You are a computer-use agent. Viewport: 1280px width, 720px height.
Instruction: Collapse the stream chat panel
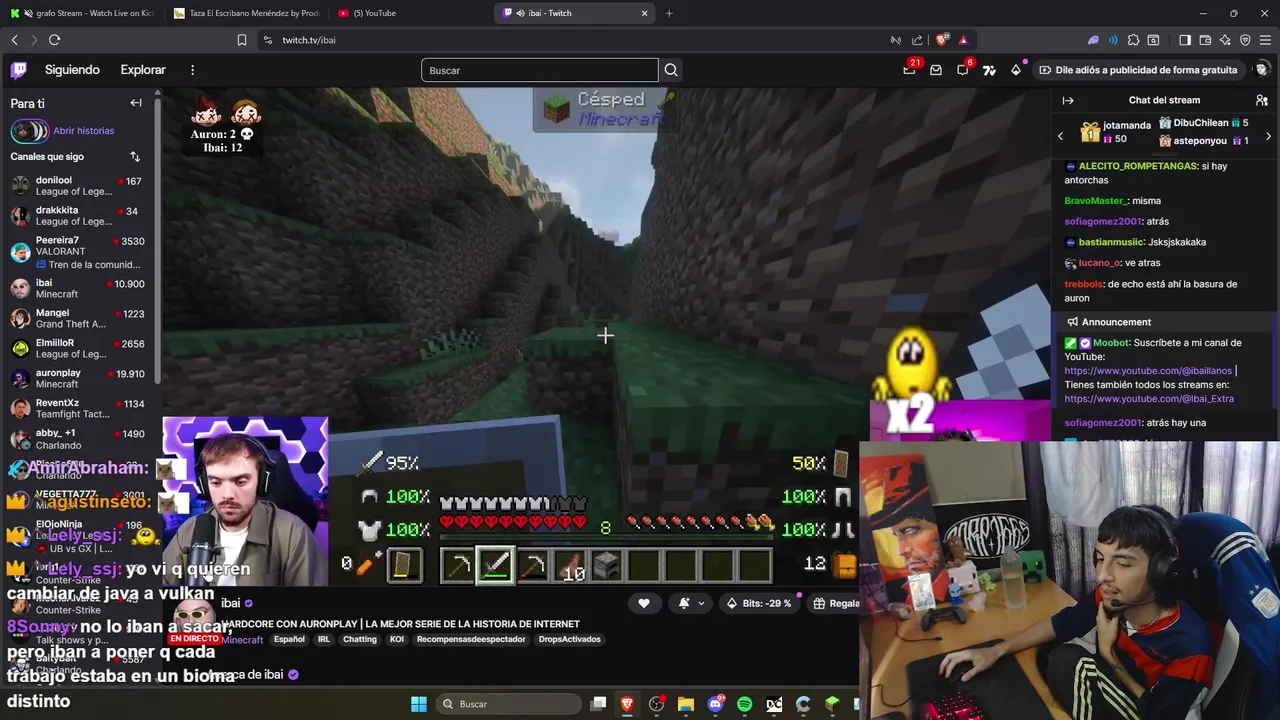pos(1067,100)
